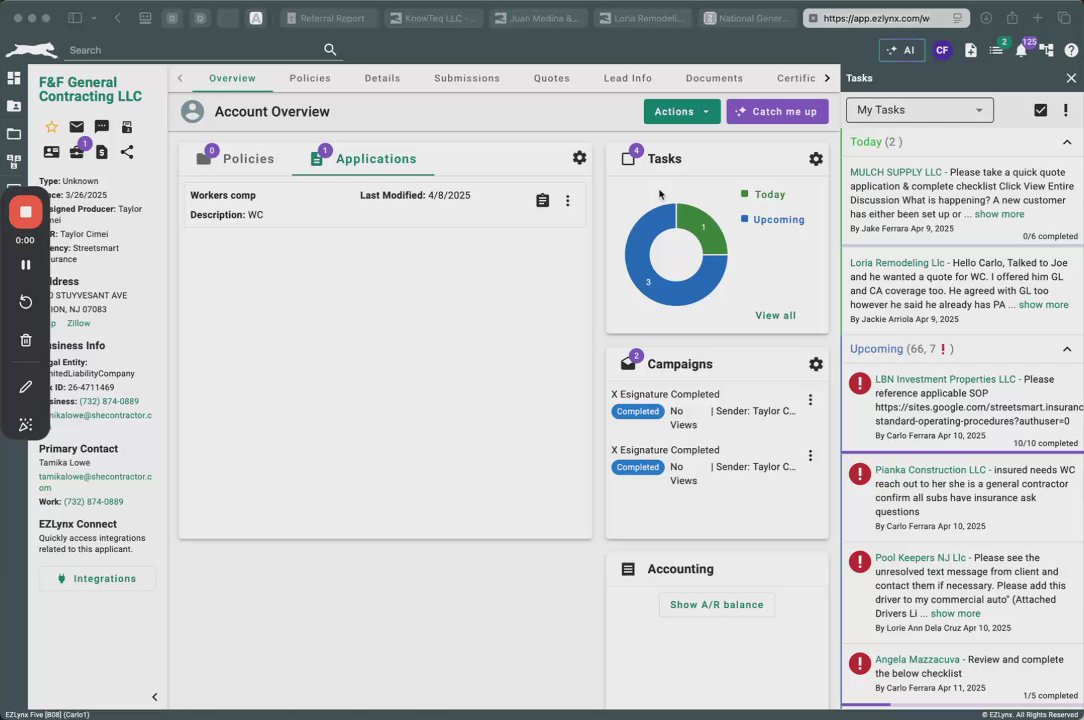Open the CF user profile avatar

[x=942, y=50]
